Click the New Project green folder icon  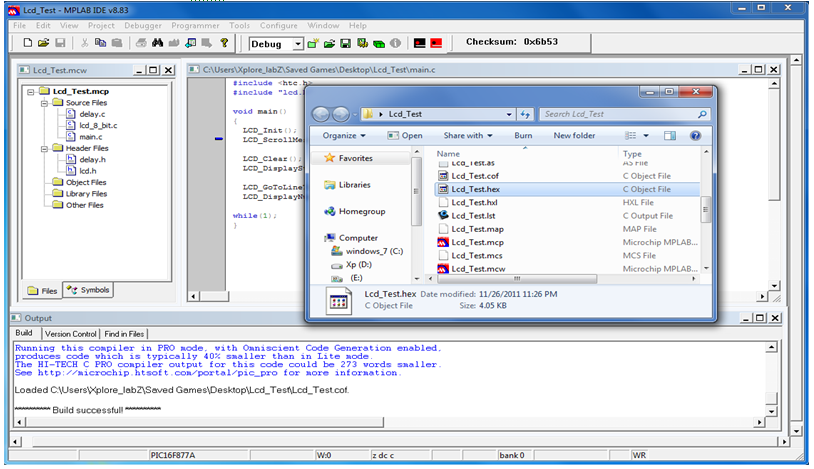313,44
